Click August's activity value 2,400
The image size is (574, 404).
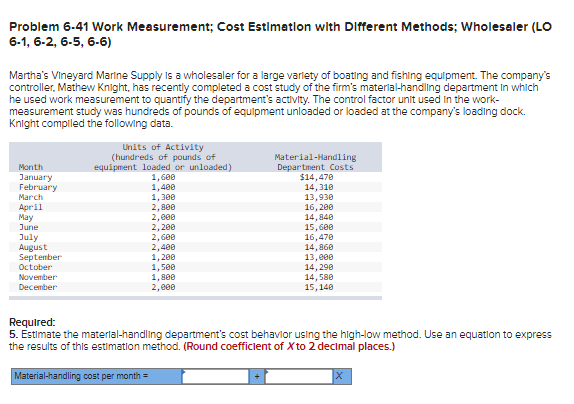tap(163, 247)
